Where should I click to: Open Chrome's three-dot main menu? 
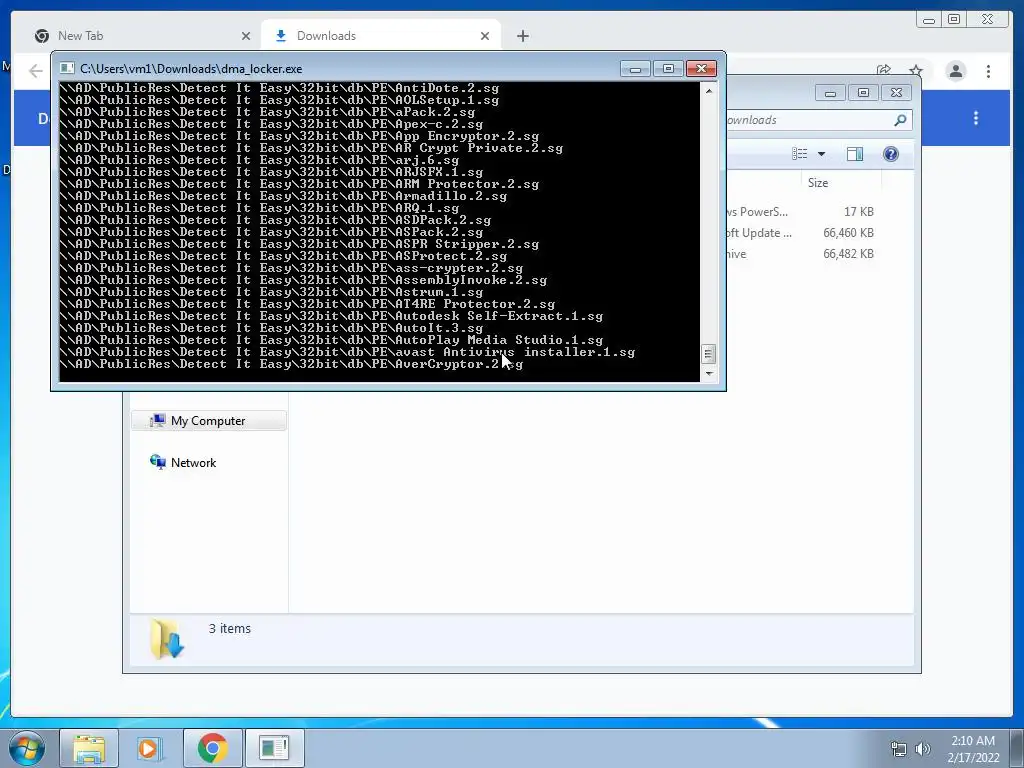988,71
